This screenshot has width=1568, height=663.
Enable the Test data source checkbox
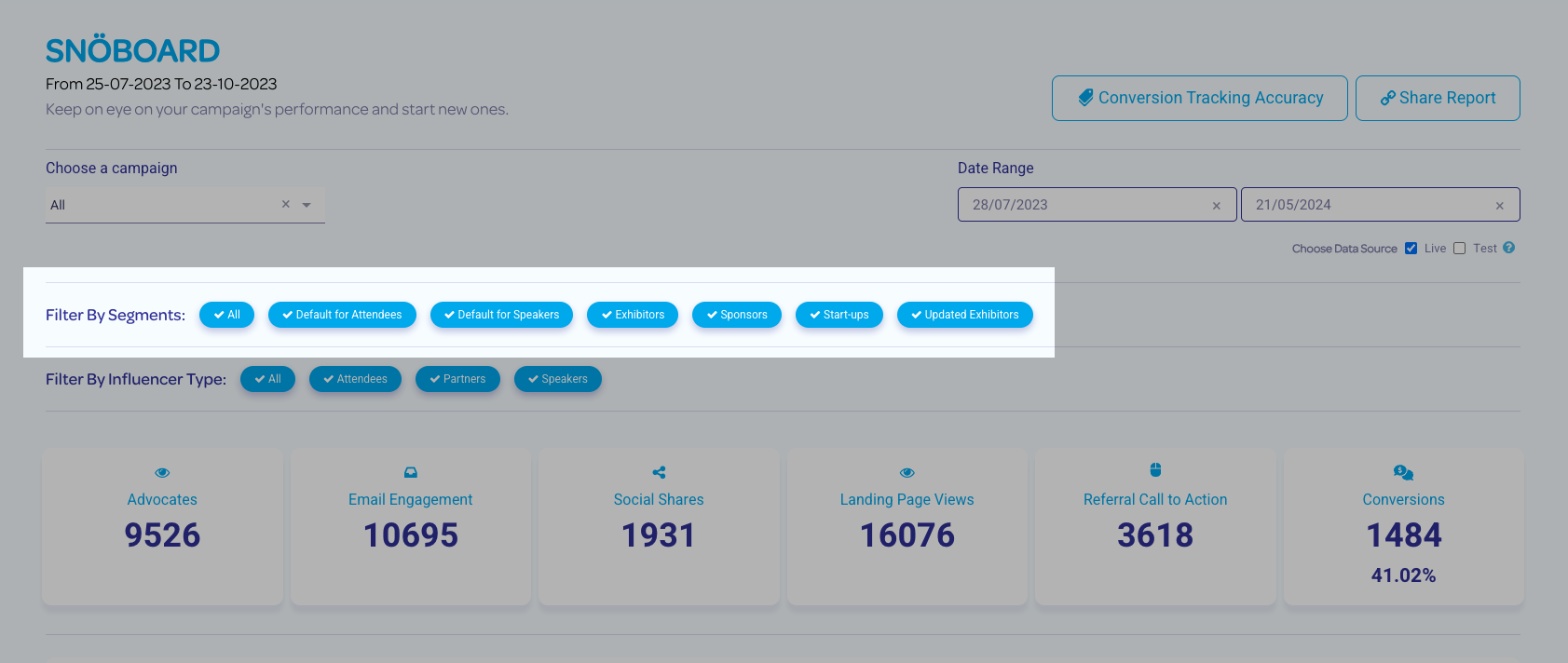[x=1459, y=249]
